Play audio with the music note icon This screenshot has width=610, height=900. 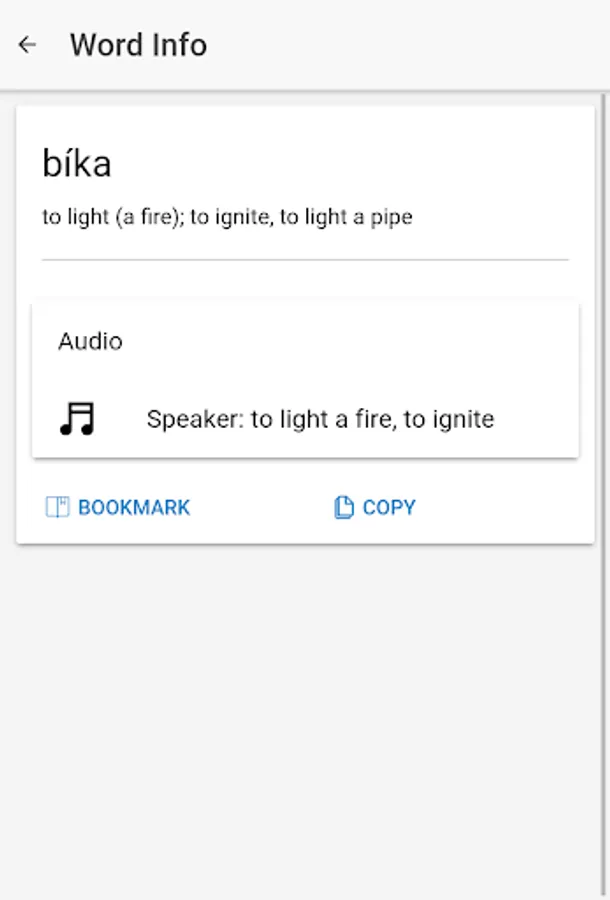tap(77, 418)
